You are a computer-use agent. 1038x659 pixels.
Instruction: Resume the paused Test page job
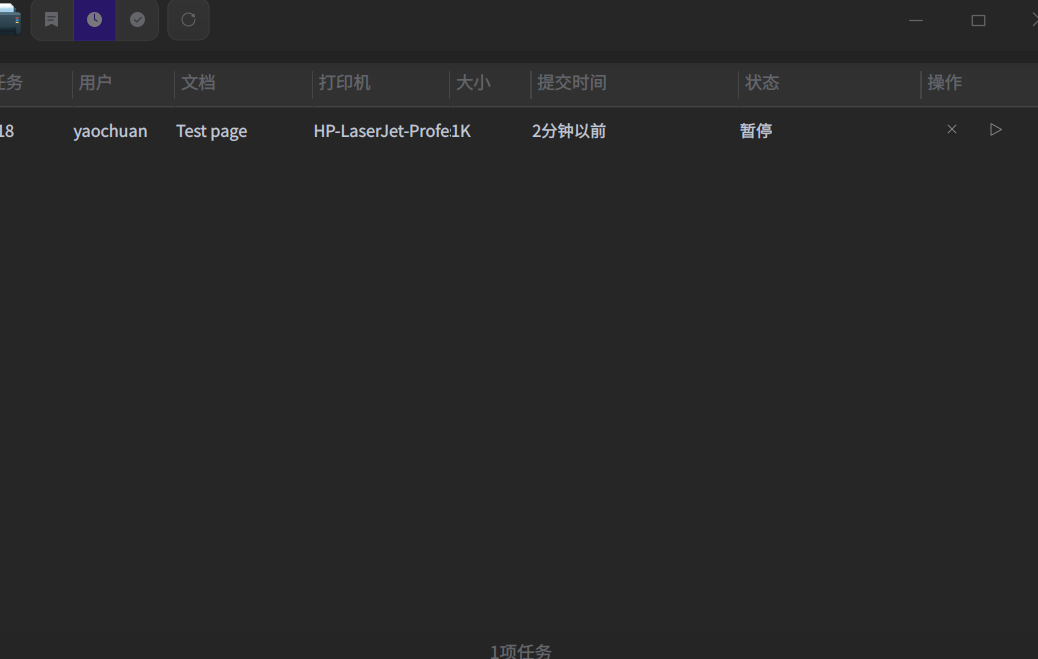996,129
